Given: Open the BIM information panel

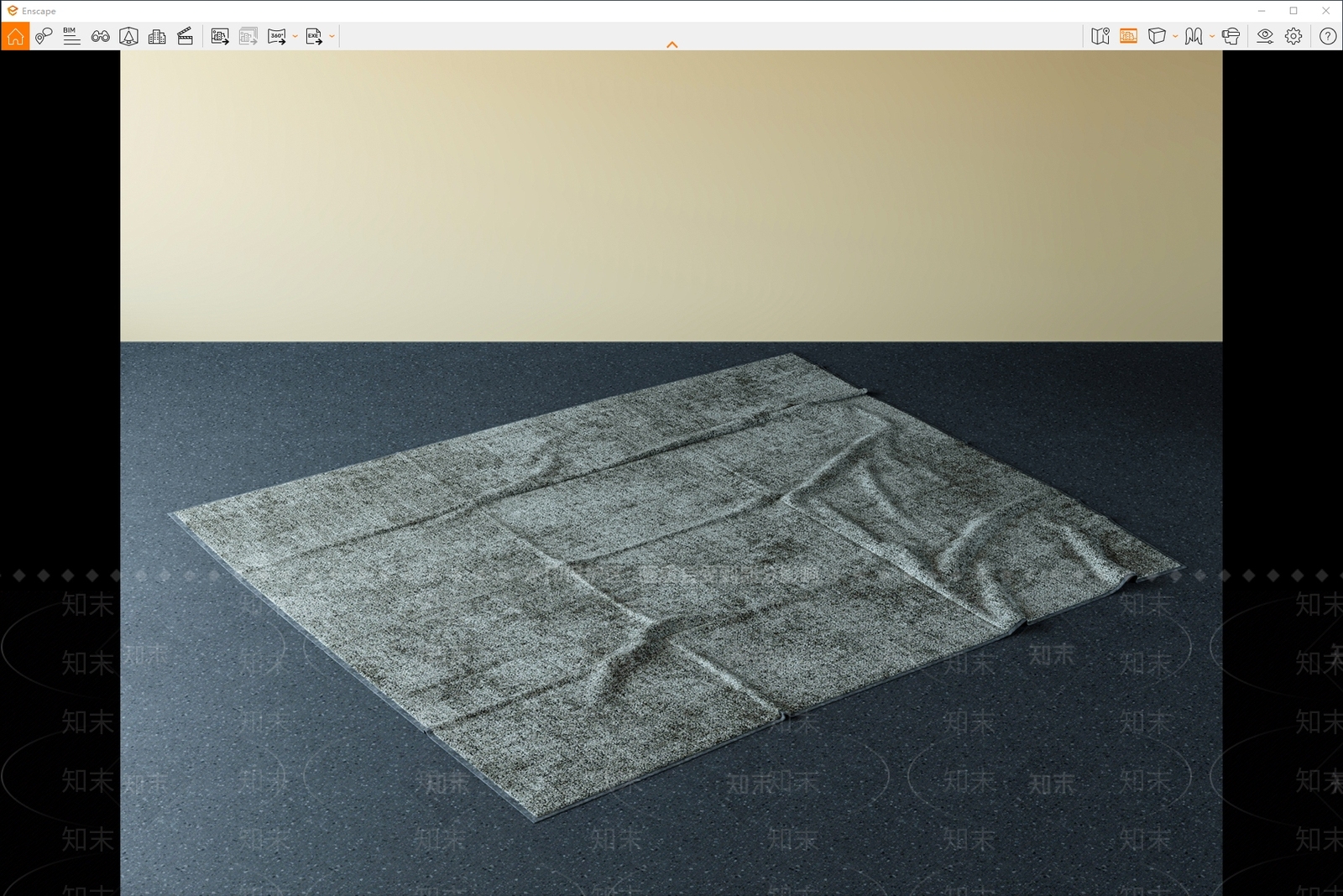Looking at the screenshot, I should coord(71,36).
